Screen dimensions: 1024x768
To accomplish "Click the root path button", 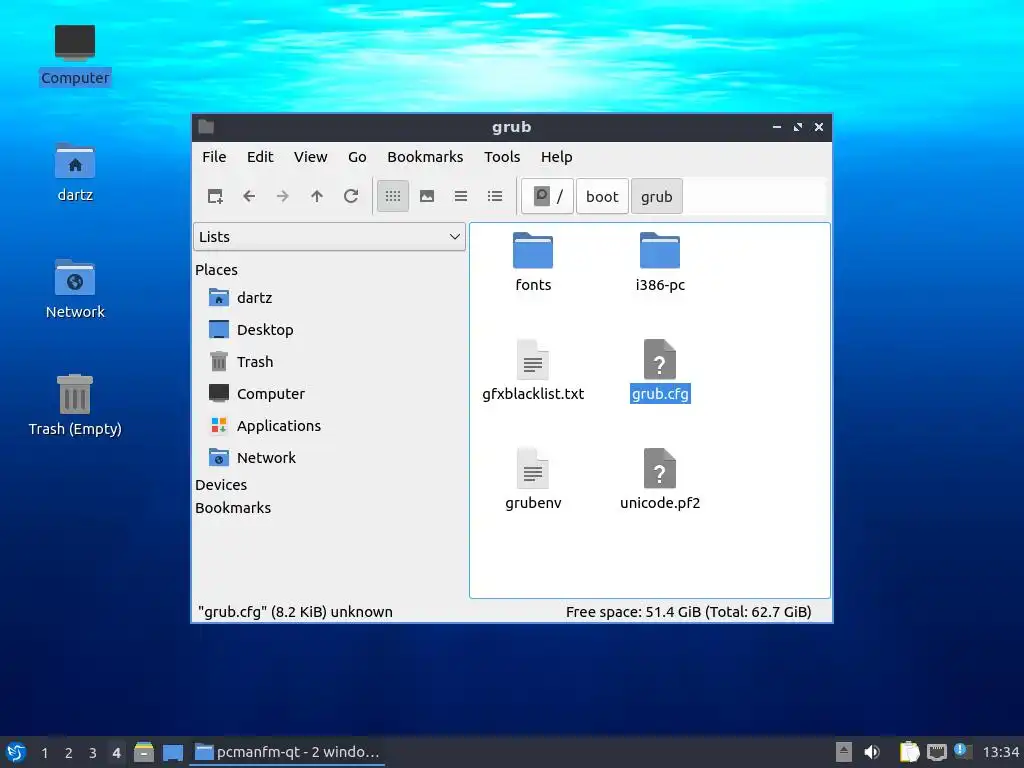I will [x=547, y=196].
